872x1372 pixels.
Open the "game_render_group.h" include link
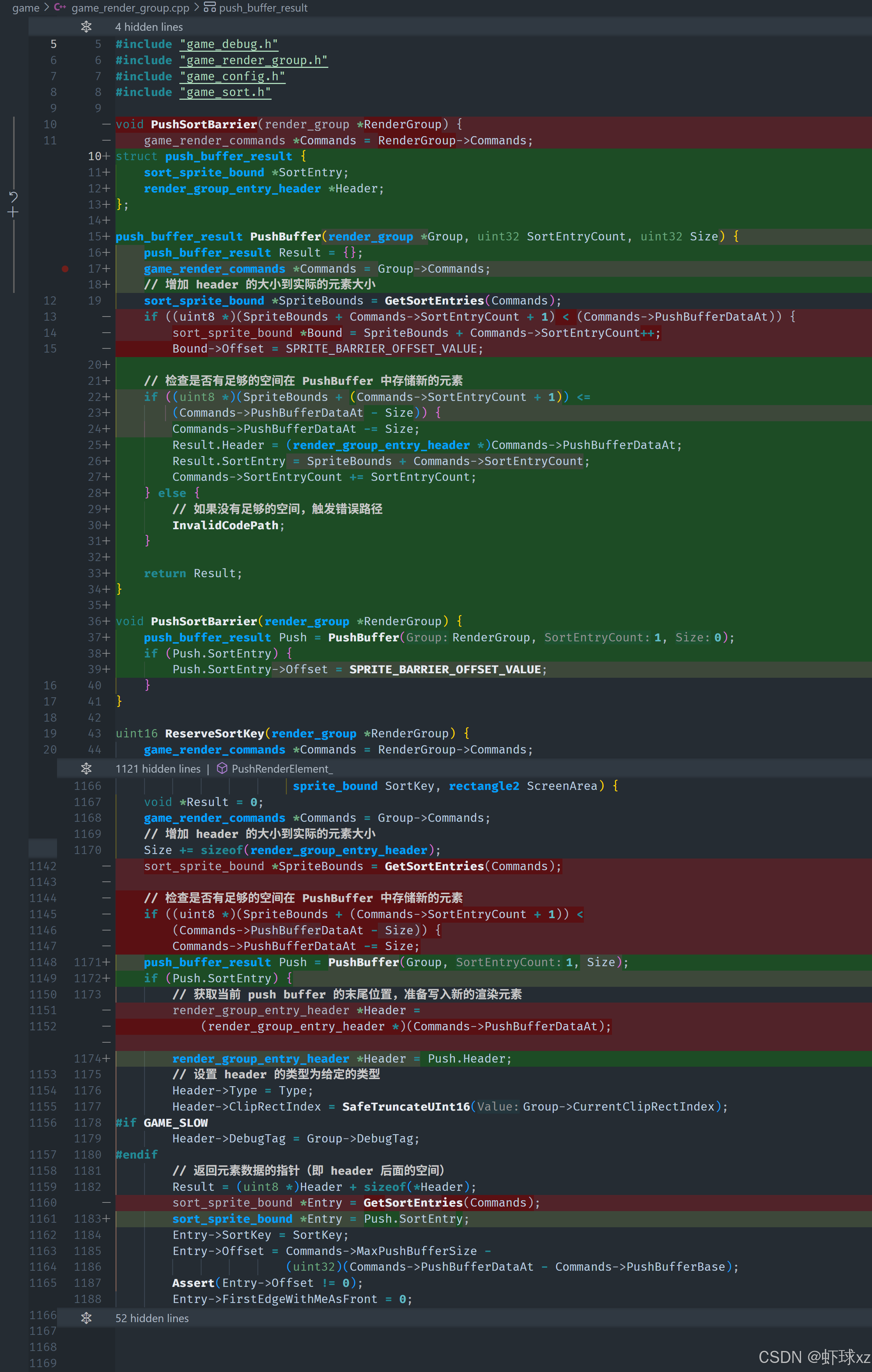[254, 60]
